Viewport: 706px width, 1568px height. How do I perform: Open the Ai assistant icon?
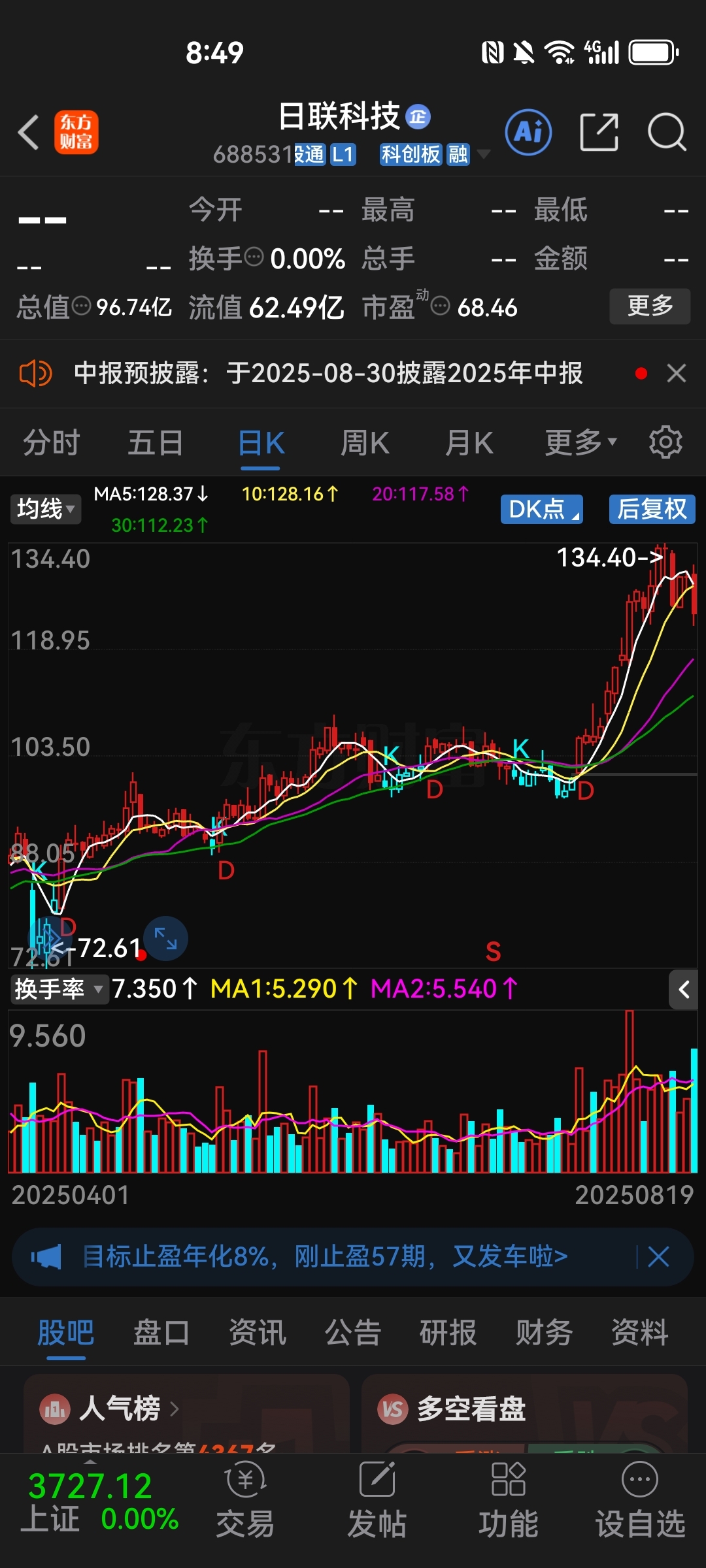coord(528,132)
